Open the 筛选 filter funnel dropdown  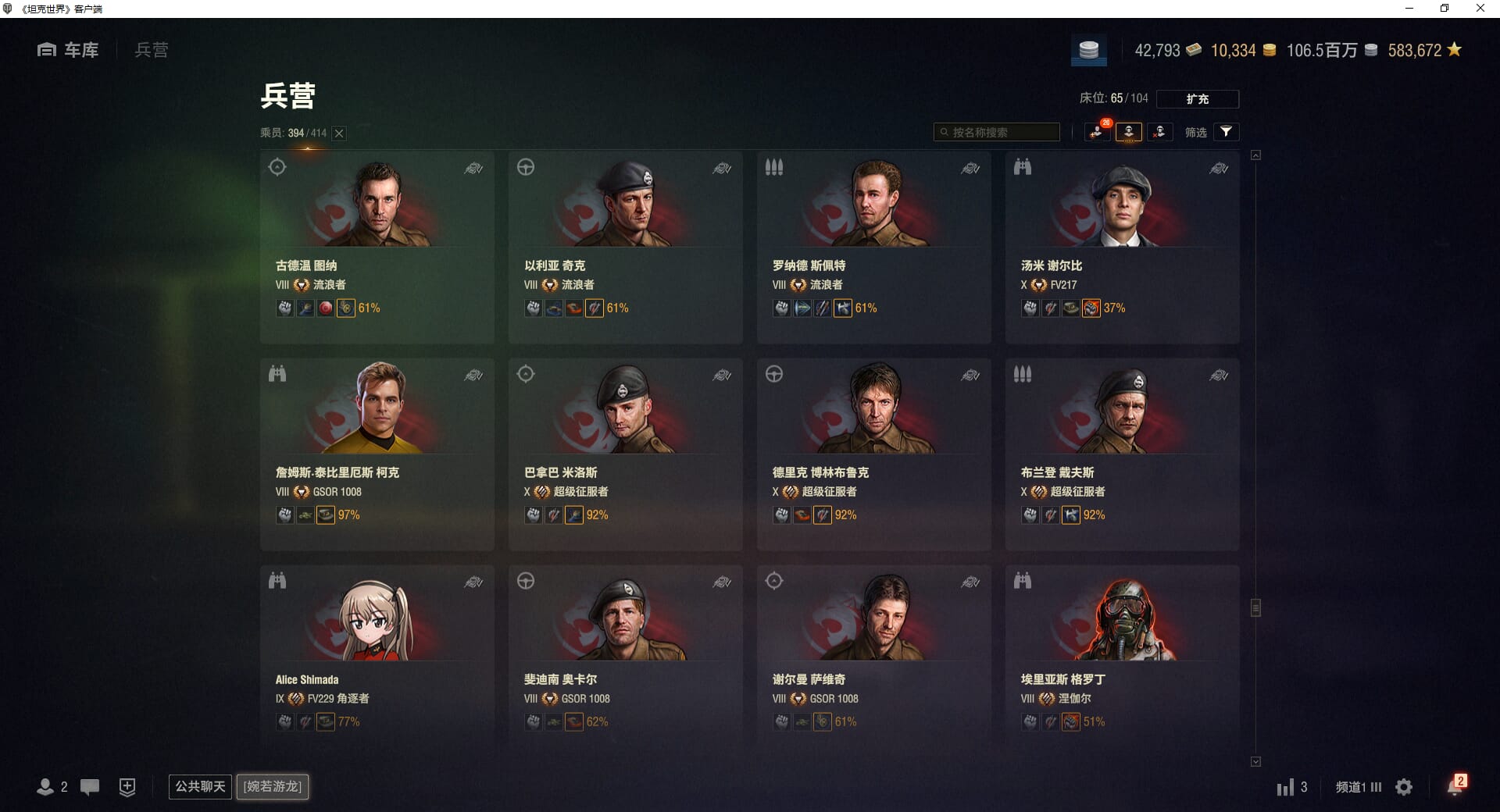point(1226,132)
